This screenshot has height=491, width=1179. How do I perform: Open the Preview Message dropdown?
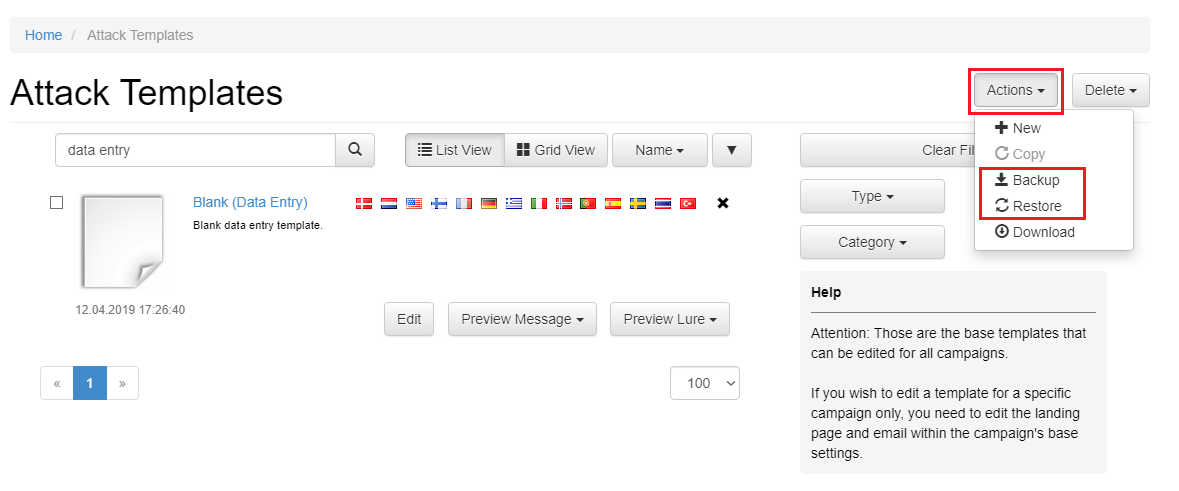coord(523,319)
